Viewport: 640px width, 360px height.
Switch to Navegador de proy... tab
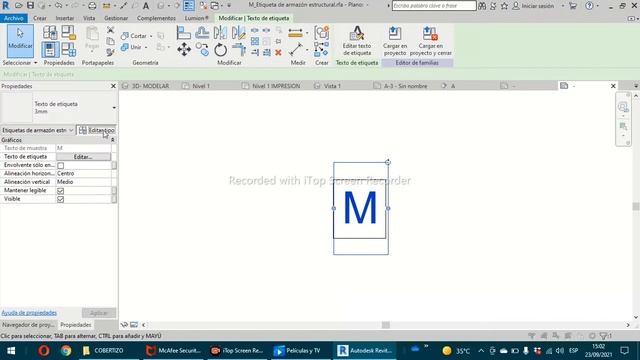28,325
